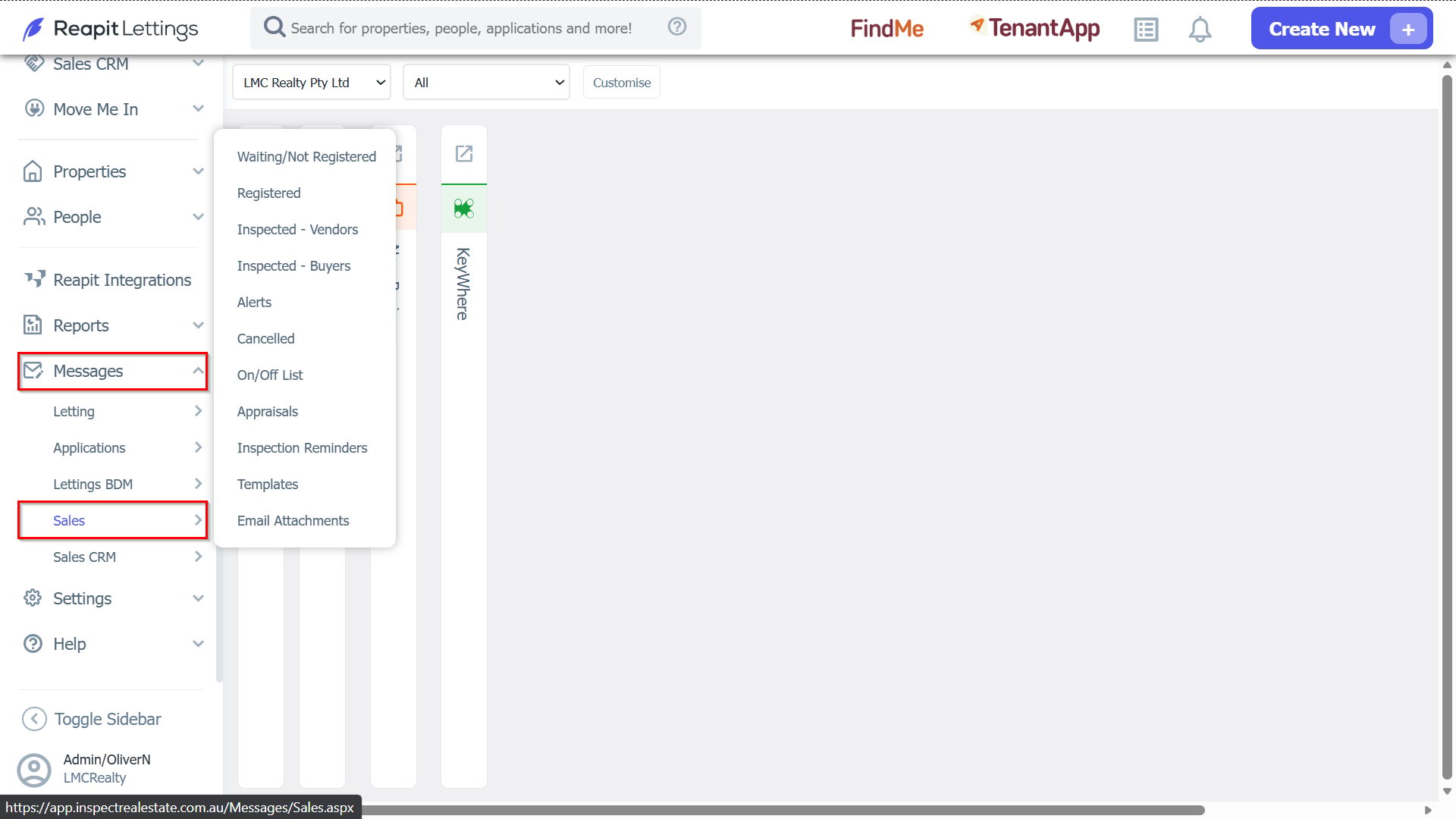Expand the Properties sidebar section
This screenshot has width=1456, height=819.
(113, 171)
